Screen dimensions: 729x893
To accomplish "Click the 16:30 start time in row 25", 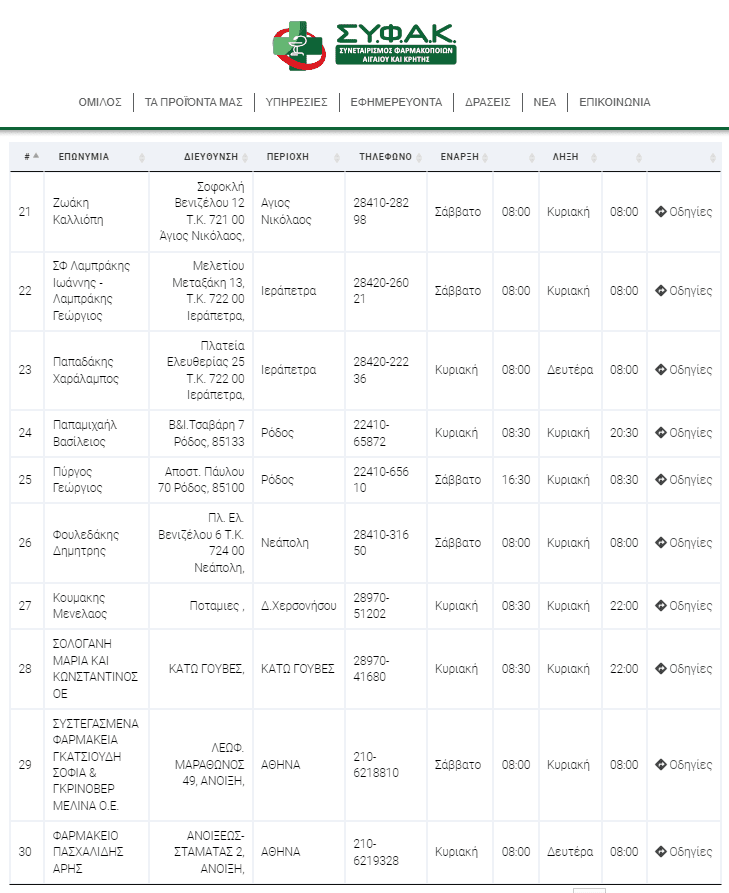I will point(516,480).
